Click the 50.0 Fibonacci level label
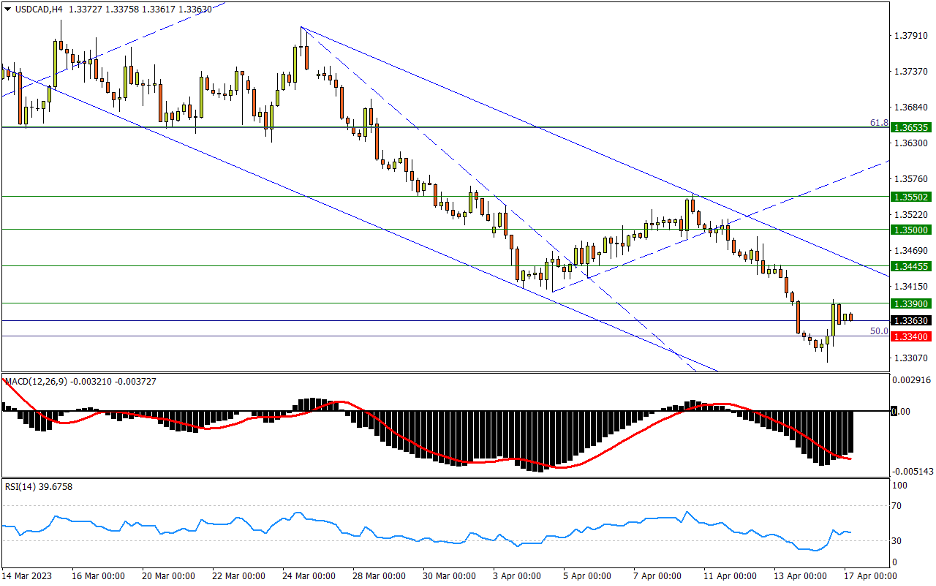This screenshot has width=936, height=586. coord(878,331)
